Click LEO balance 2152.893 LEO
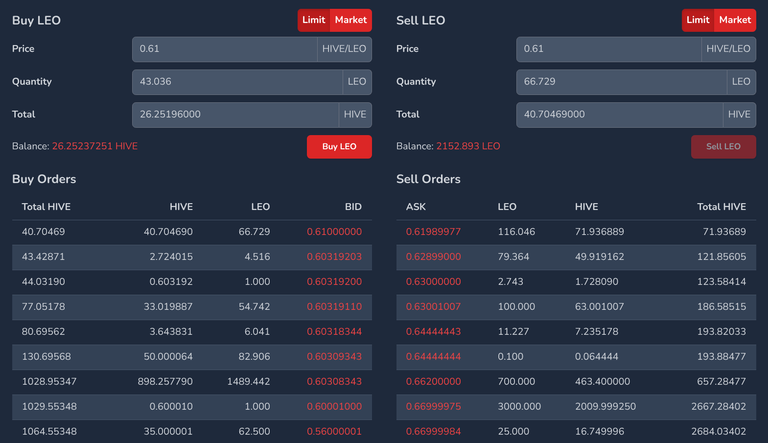 coord(468,146)
